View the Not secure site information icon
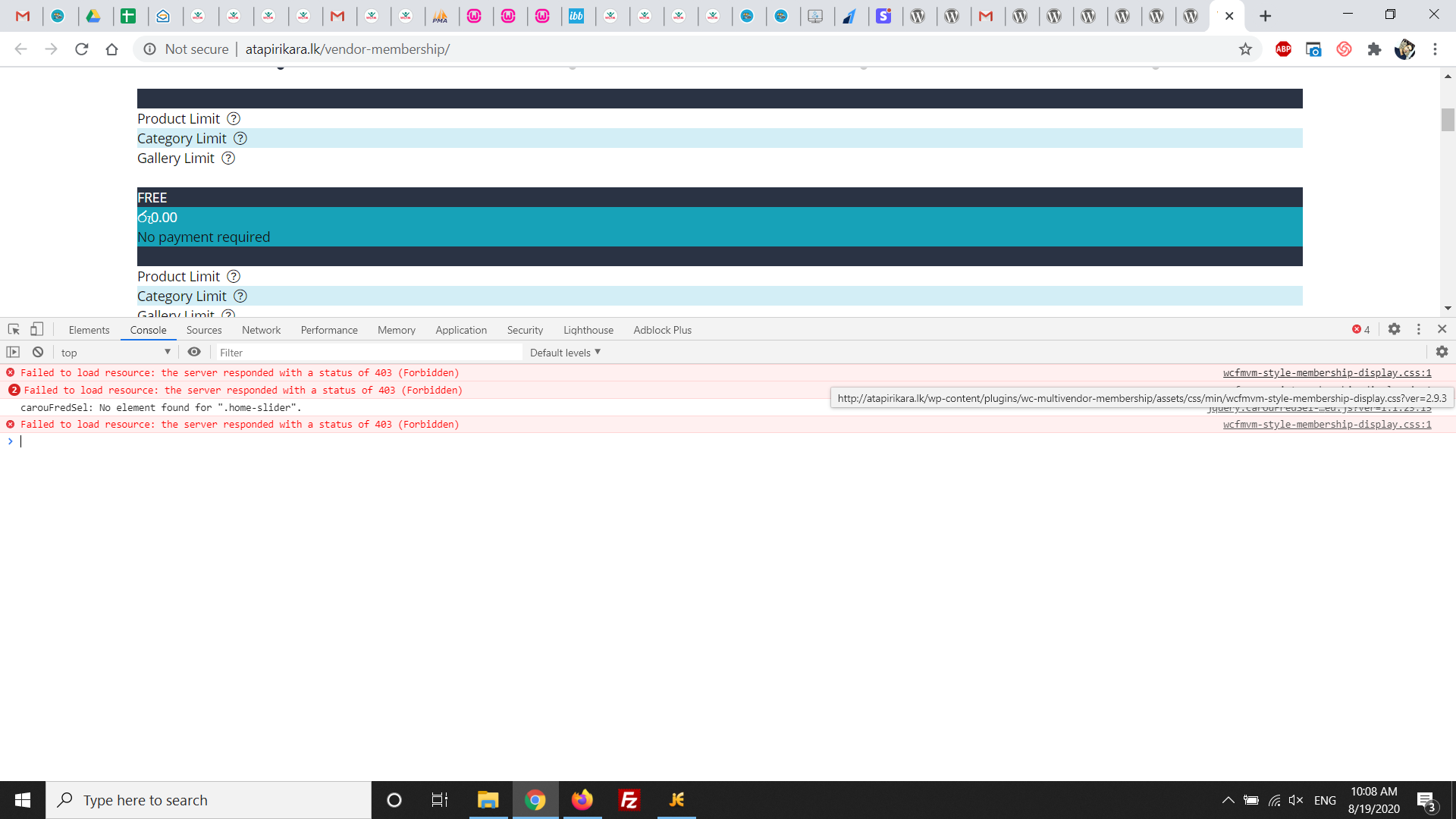The width and height of the screenshot is (1456, 819). click(x=150, y=49)
